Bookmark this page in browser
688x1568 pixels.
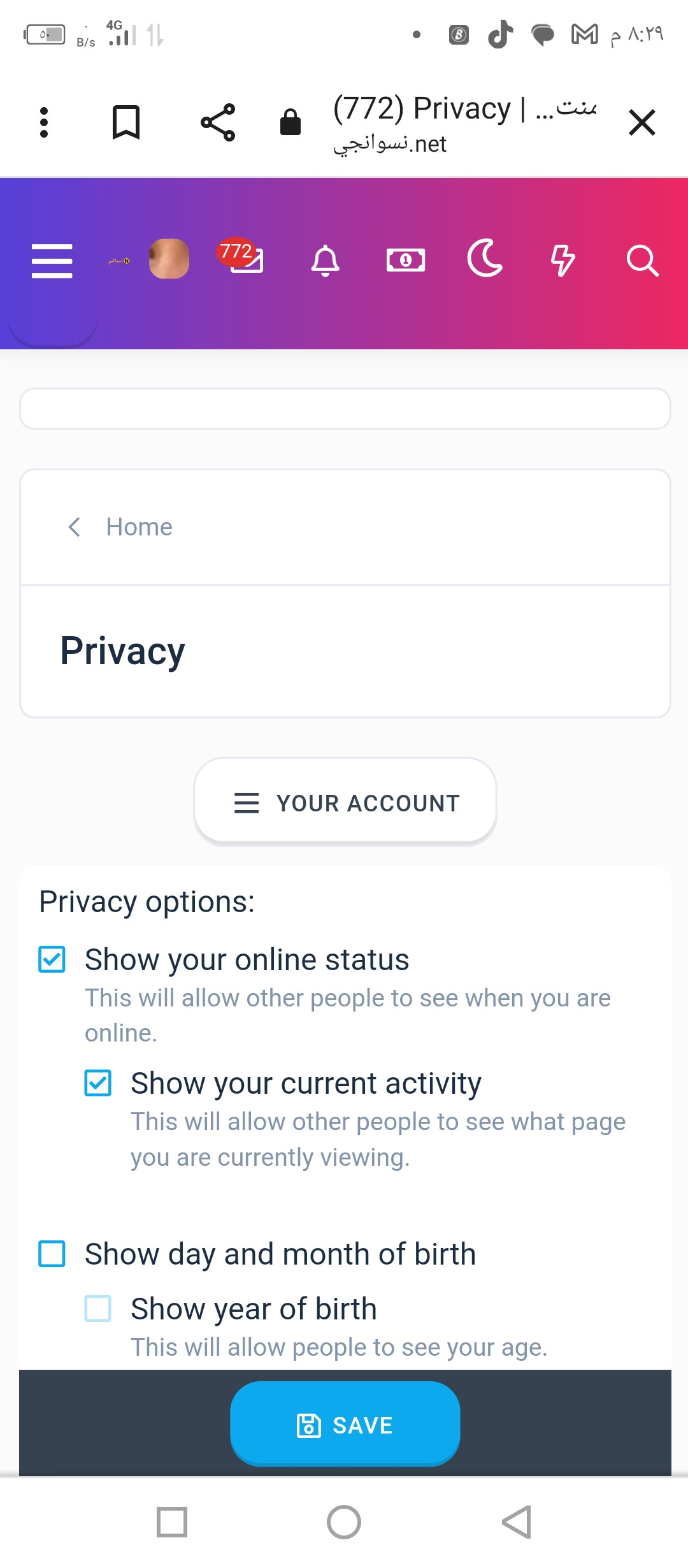pyautogui.click(x=126, y=122)
